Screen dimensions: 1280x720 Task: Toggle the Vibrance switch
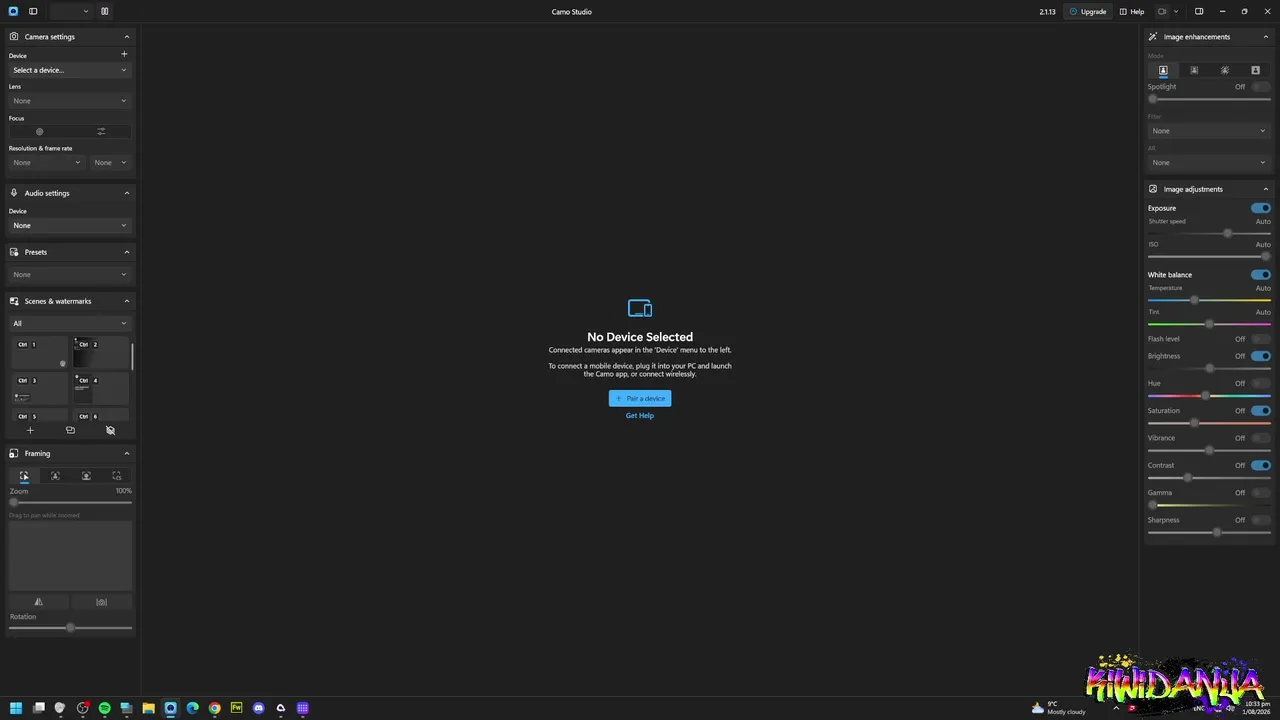pos(1261,438)
